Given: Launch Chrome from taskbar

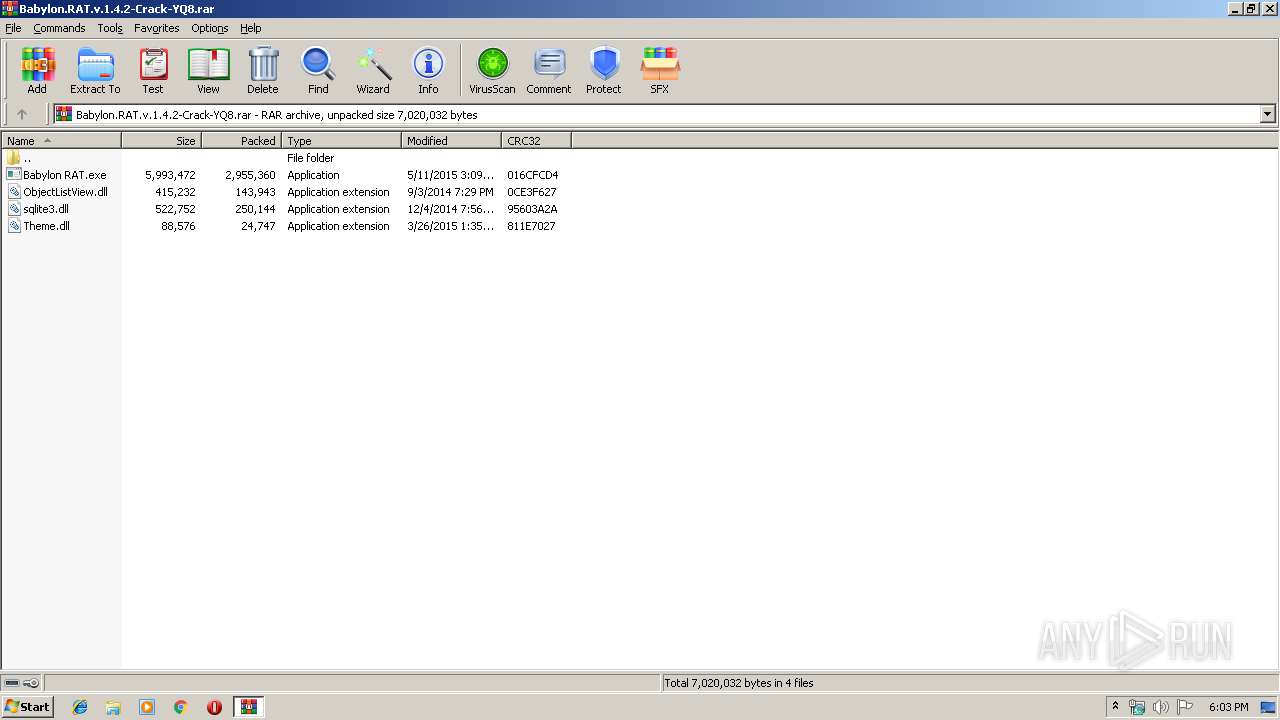Looking at the screenshot, I should point(181,707).
